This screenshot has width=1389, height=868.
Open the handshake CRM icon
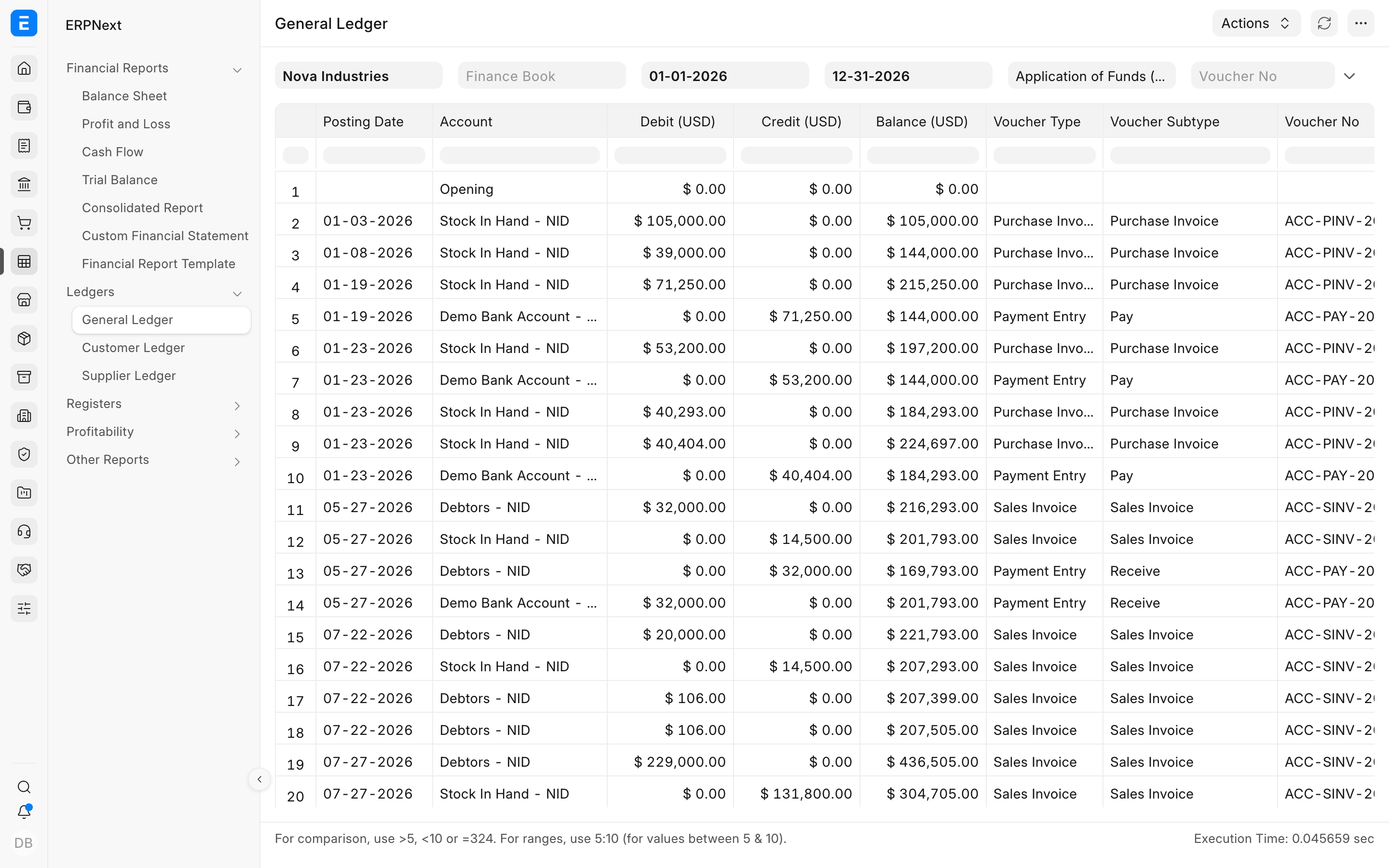pos(24,570)
